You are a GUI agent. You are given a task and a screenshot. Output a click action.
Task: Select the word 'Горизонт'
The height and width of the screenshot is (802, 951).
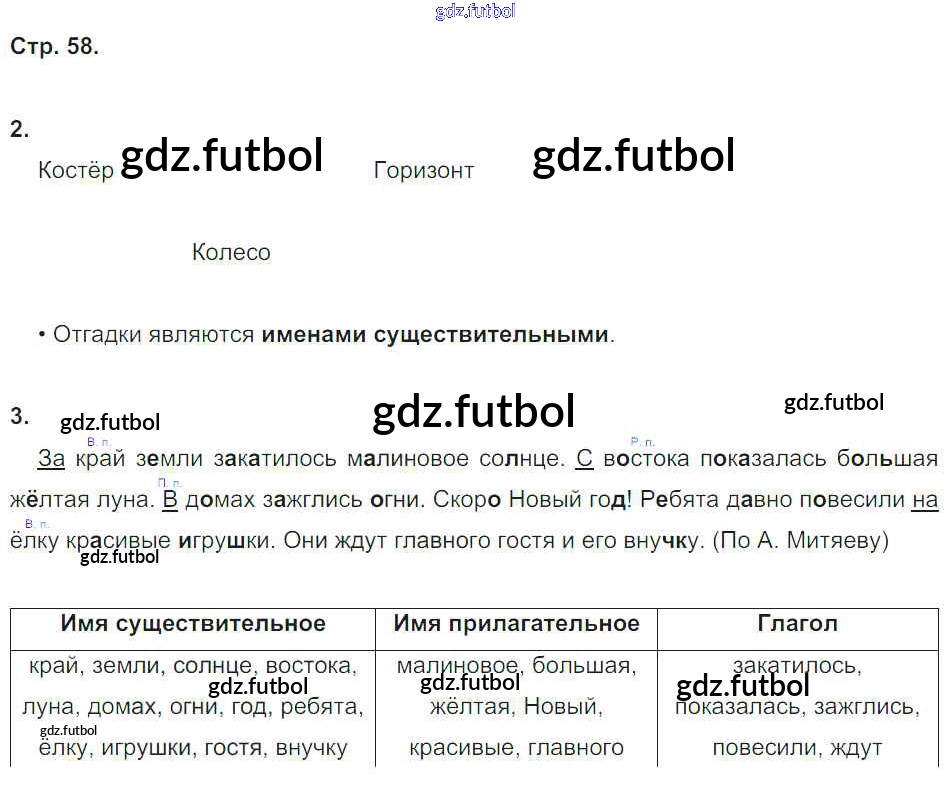(x=423, y=170)
